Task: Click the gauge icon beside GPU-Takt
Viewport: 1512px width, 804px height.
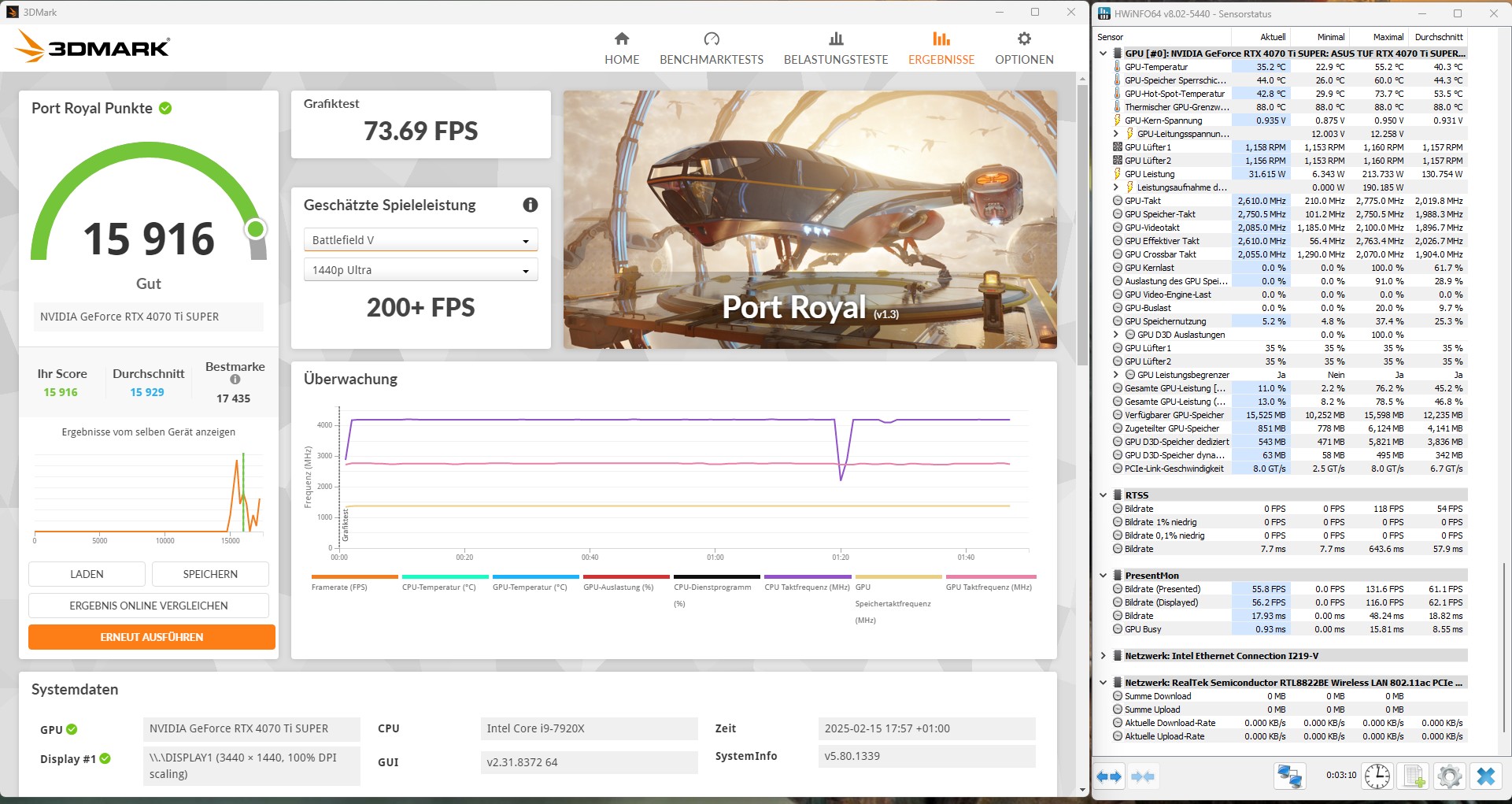Action: click(x=1117, y=201)
